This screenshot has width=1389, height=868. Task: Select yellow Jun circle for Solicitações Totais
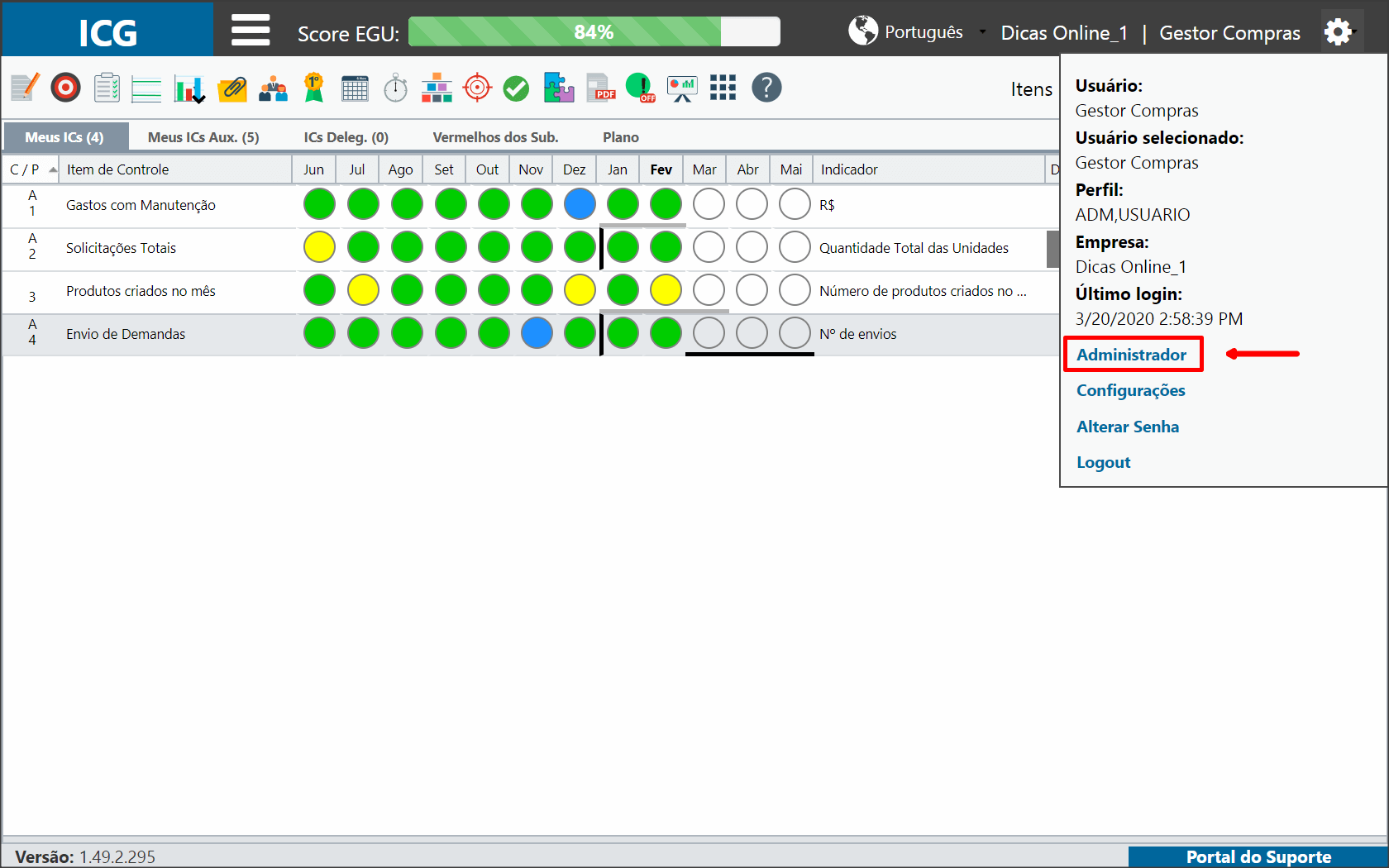pyautogui.click(x=319, y=247)
